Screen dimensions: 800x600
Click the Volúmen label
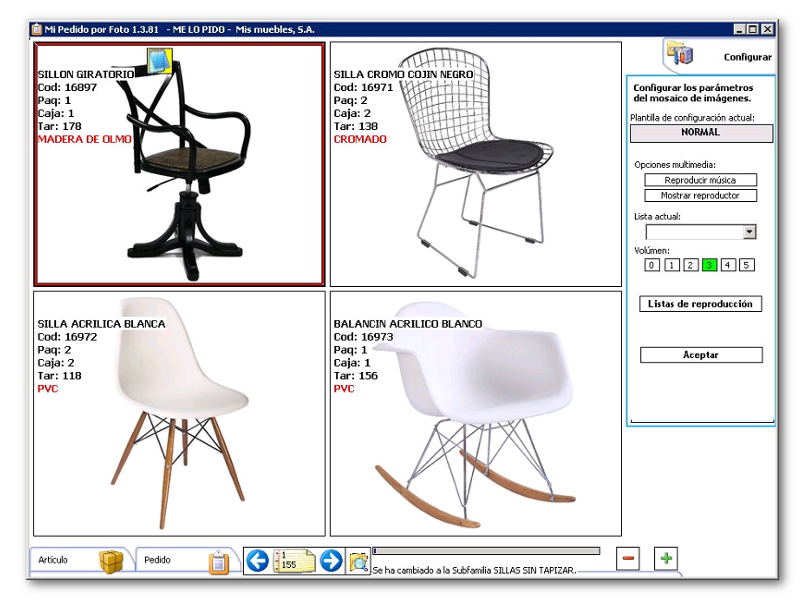(x=652, y=251)
